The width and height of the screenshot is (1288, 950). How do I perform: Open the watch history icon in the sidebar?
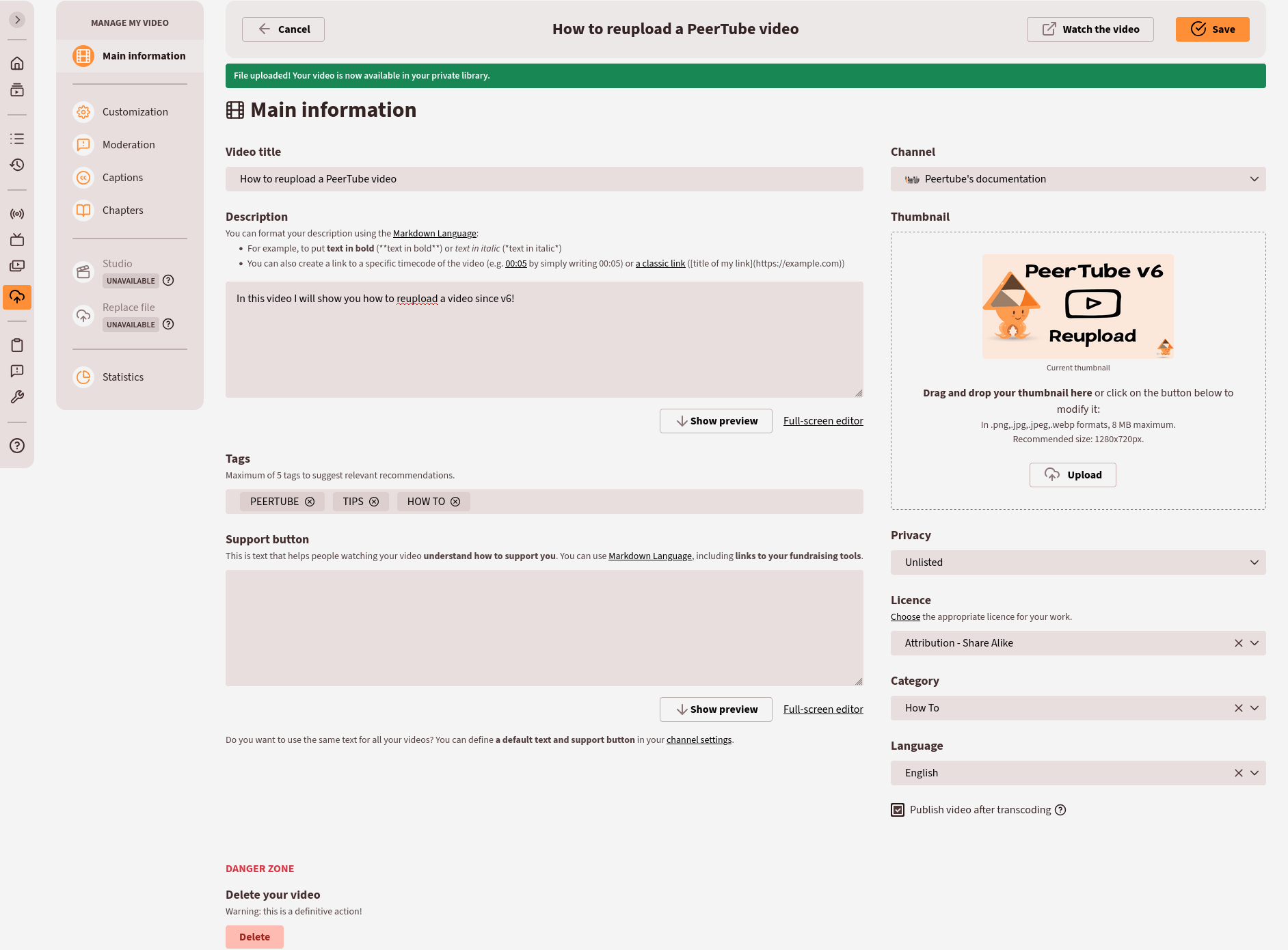17,165
